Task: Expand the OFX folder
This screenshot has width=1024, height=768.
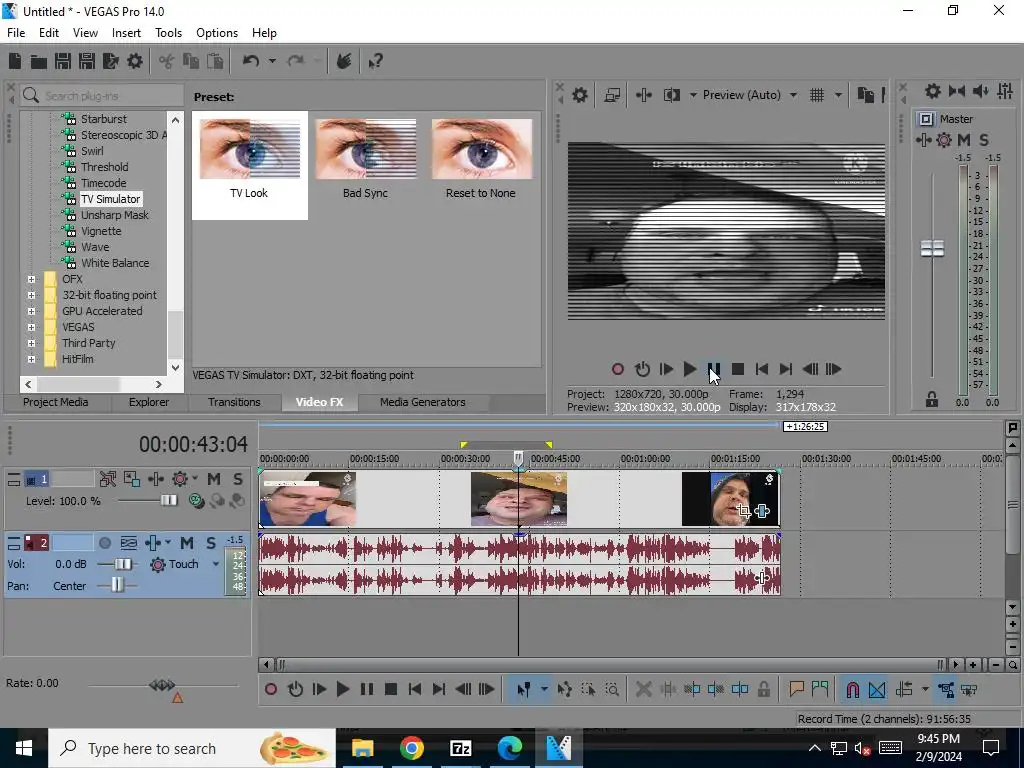Action: click(31, 279)
